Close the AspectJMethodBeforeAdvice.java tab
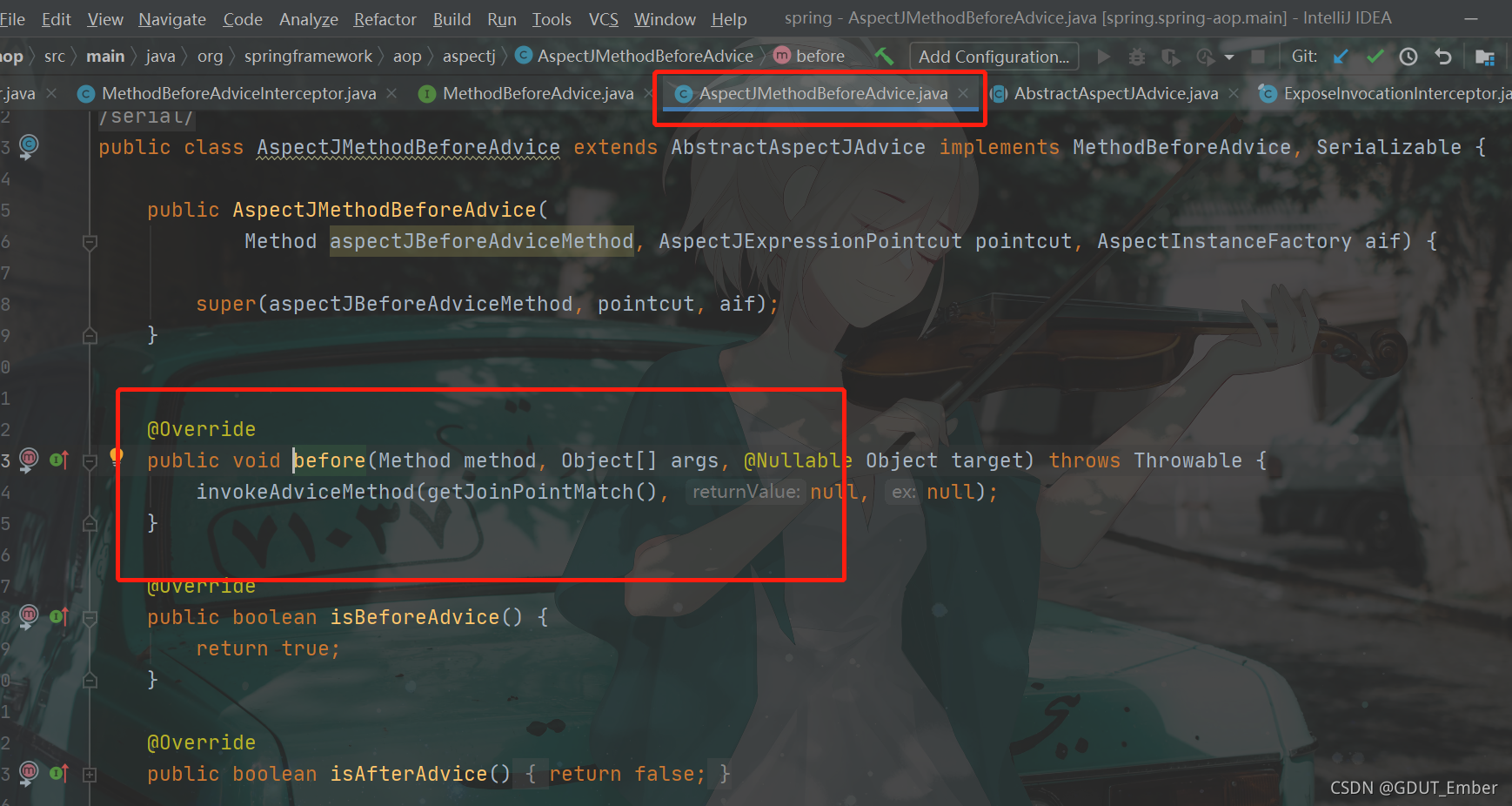 [963, 93]
